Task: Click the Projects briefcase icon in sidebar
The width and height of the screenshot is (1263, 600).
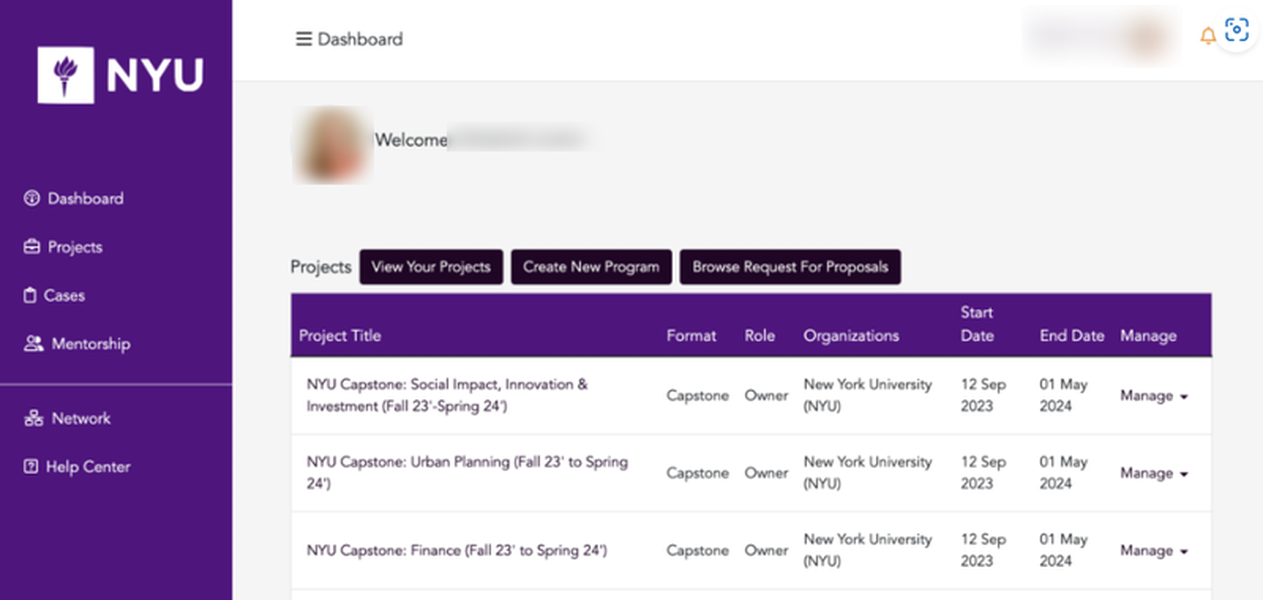Action: click(x=31, y=247)
